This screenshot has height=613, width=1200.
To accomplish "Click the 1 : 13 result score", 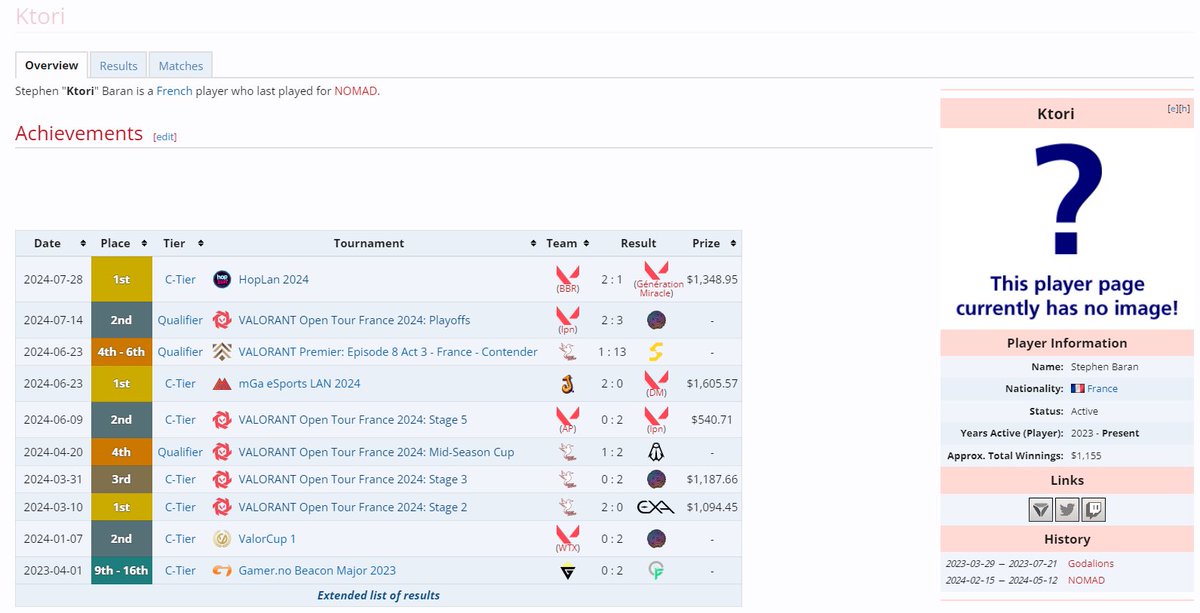I will pos(612,352).
